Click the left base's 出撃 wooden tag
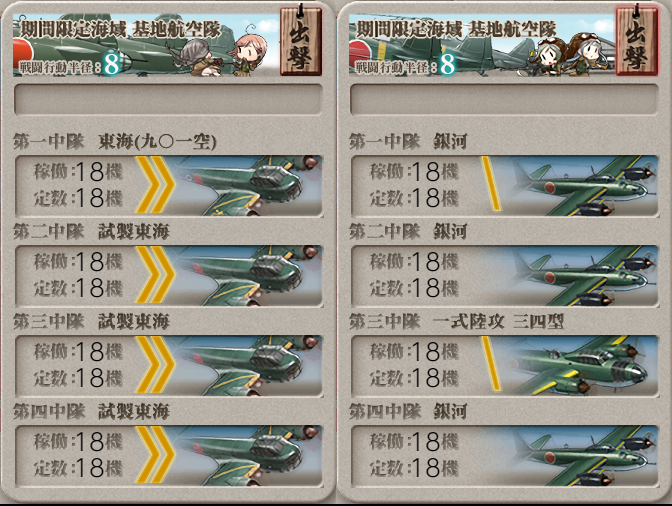 (301, 41)
